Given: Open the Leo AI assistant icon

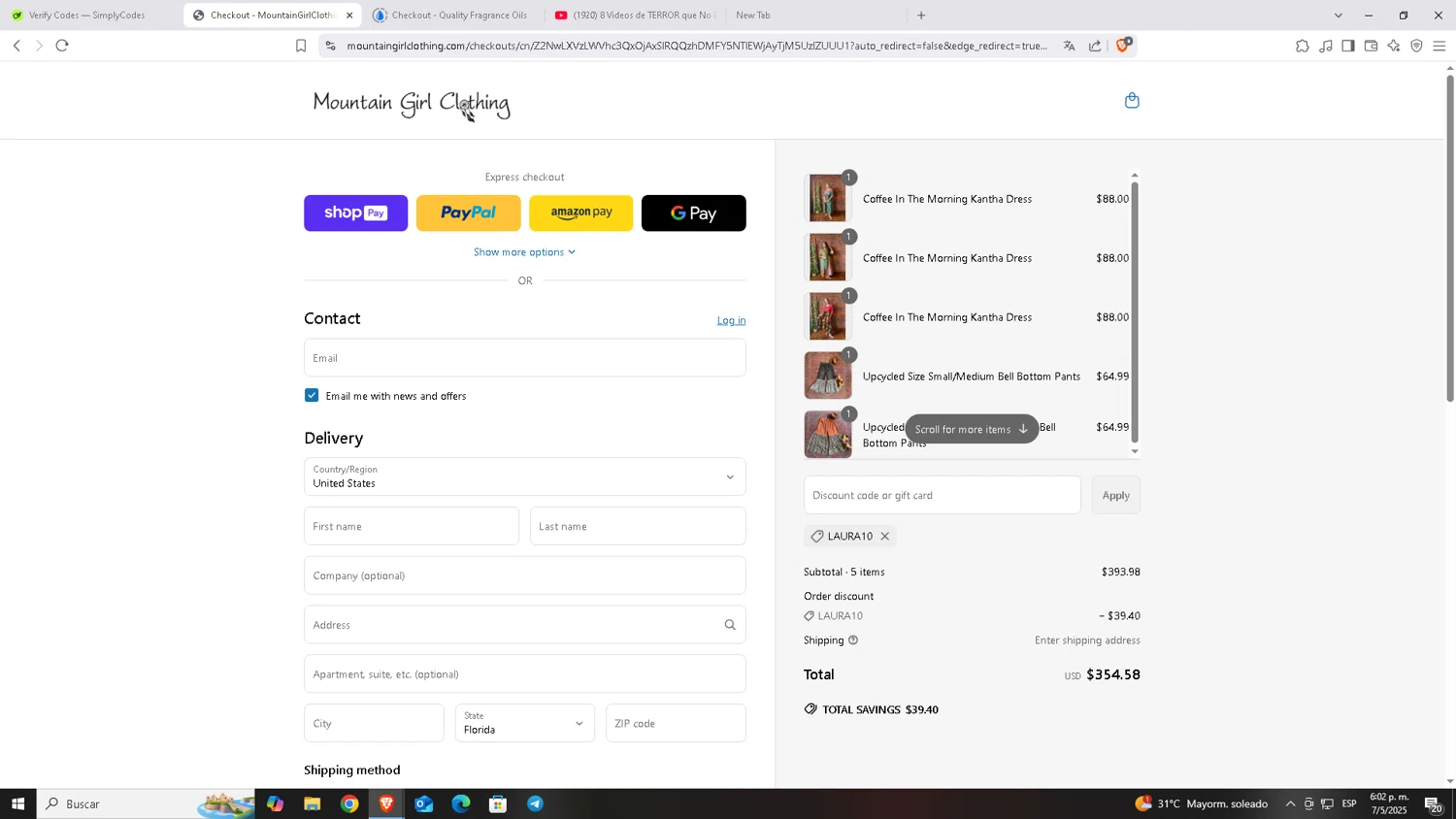Looking at the screenshot, I should 1394,46.
